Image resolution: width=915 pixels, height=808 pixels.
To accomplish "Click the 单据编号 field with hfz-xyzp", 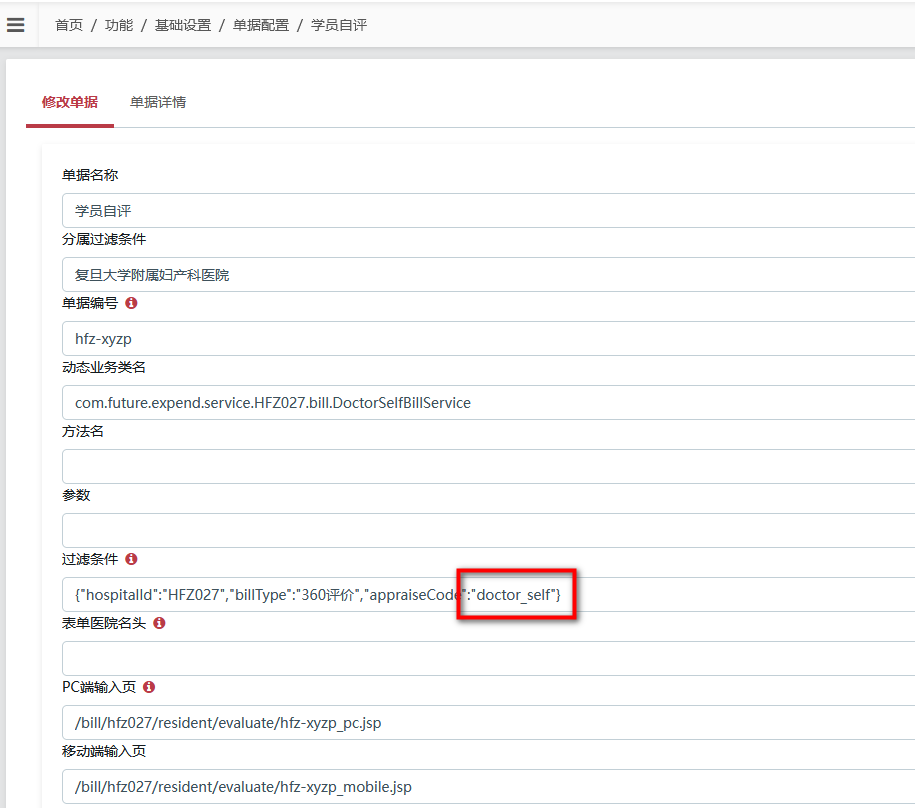I will pyautogui.click(x=488, y=338).
